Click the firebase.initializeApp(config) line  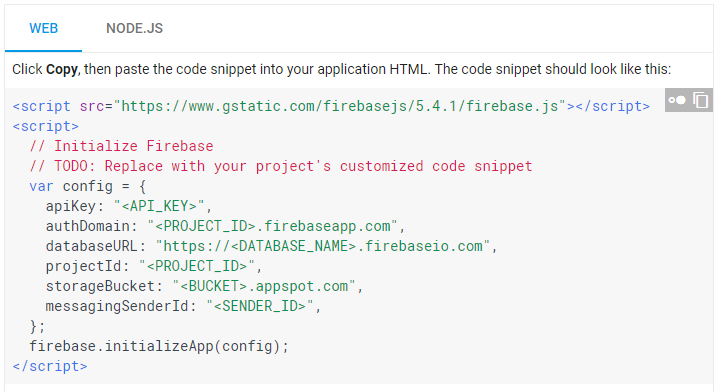pyautogui.click(x=159, y=346)
